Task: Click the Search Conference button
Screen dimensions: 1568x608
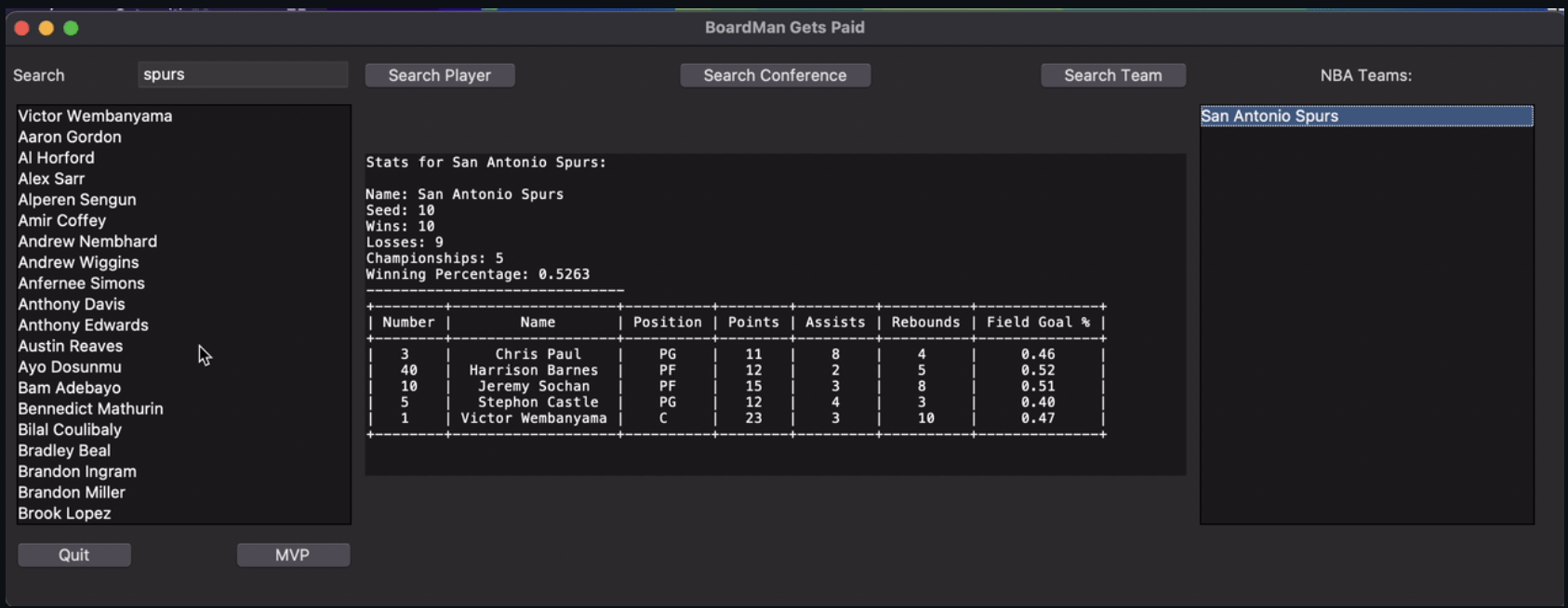Action: tap(775, 75)
